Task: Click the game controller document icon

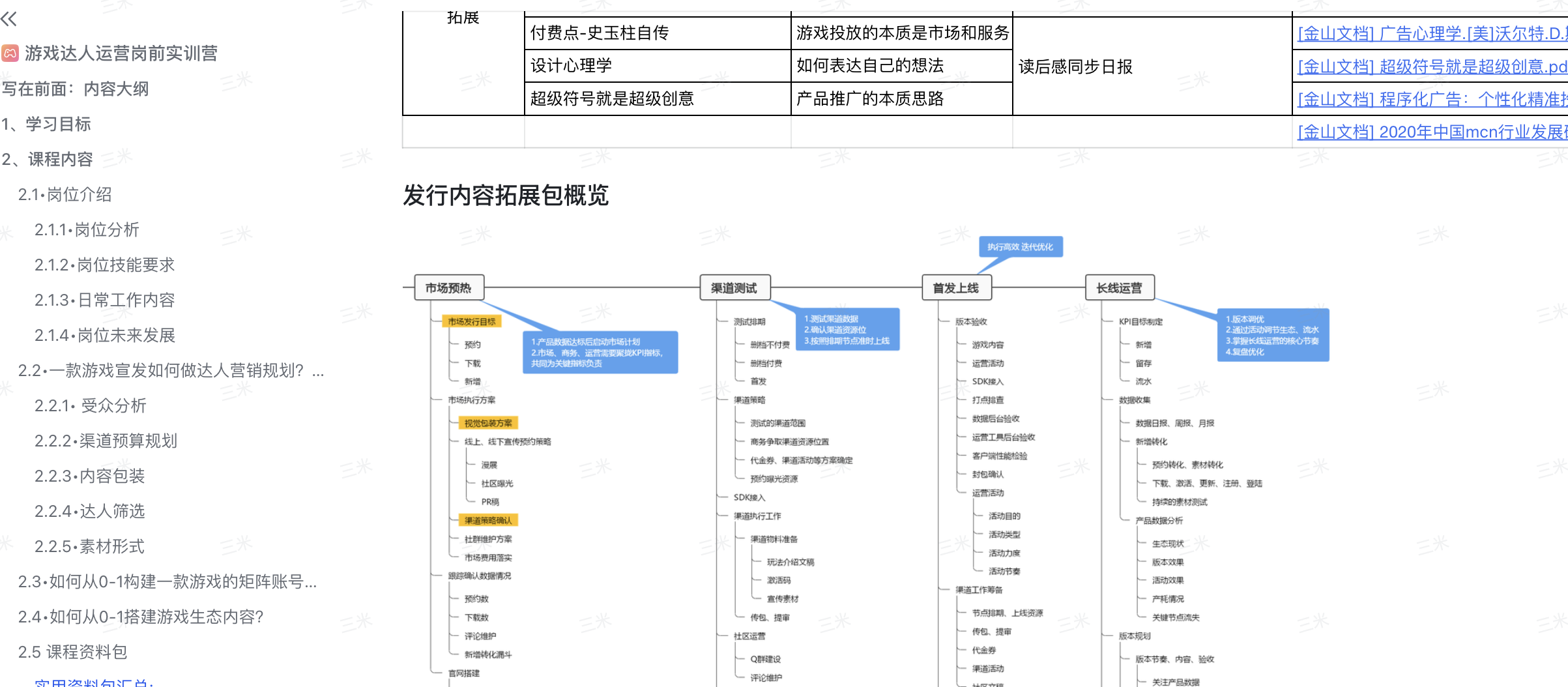Action: [10, 53]
